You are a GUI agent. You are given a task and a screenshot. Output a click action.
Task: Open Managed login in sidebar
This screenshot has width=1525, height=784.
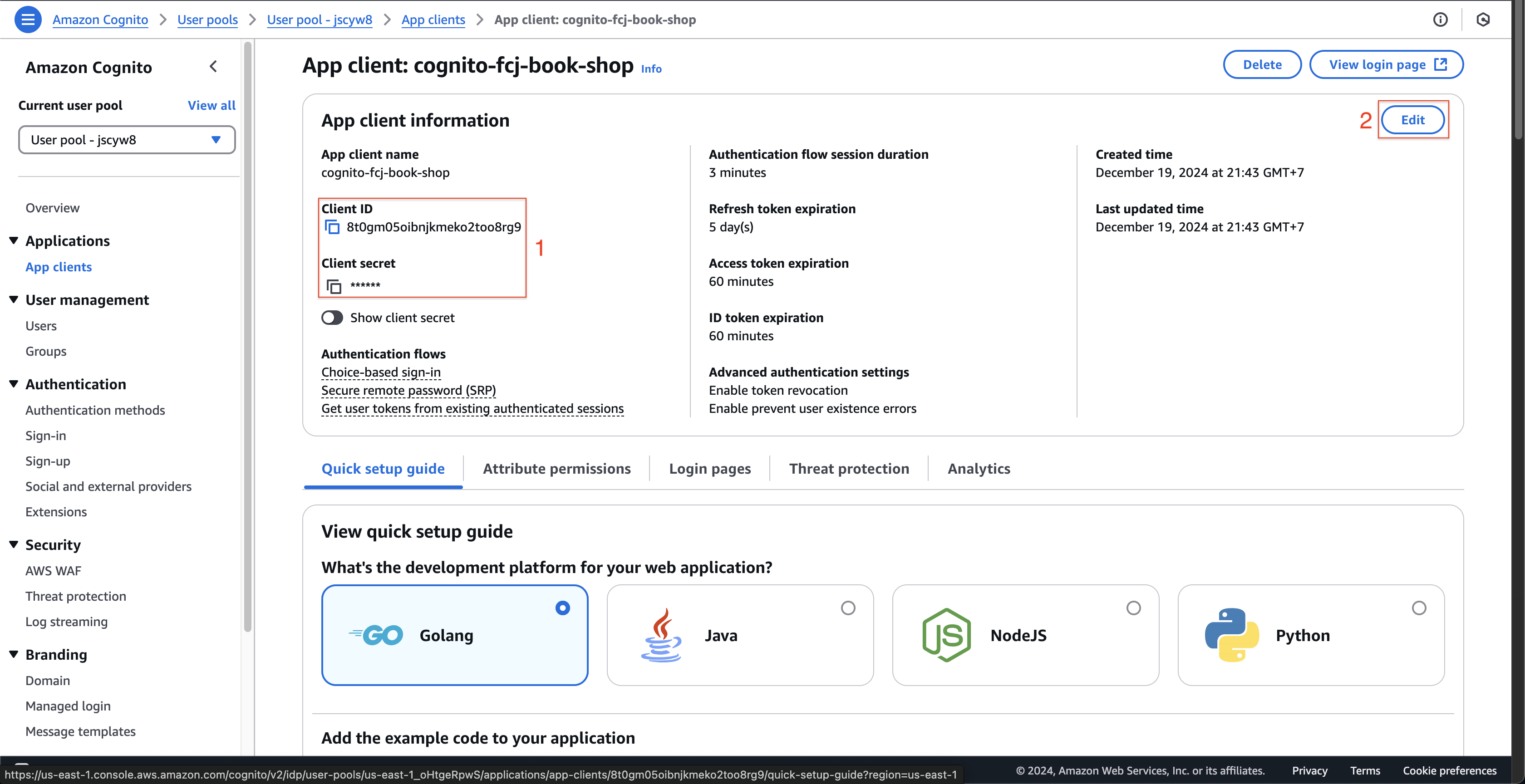68,706
